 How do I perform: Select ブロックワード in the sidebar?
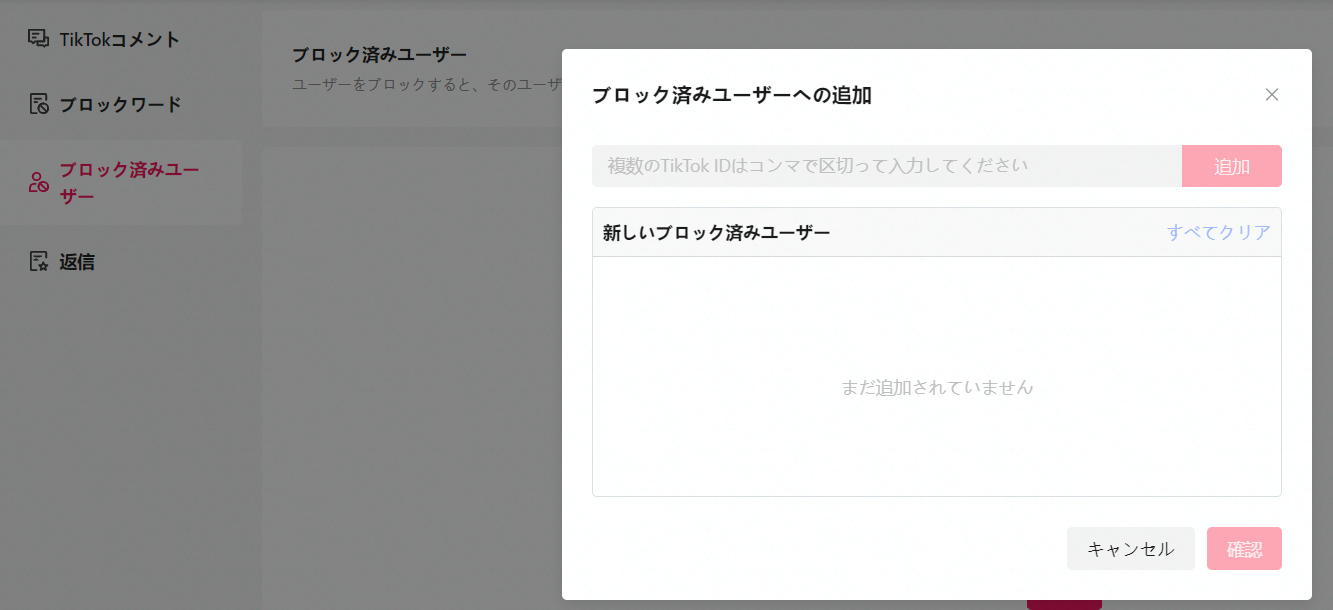pyautogui.click(x=120, y=104)
